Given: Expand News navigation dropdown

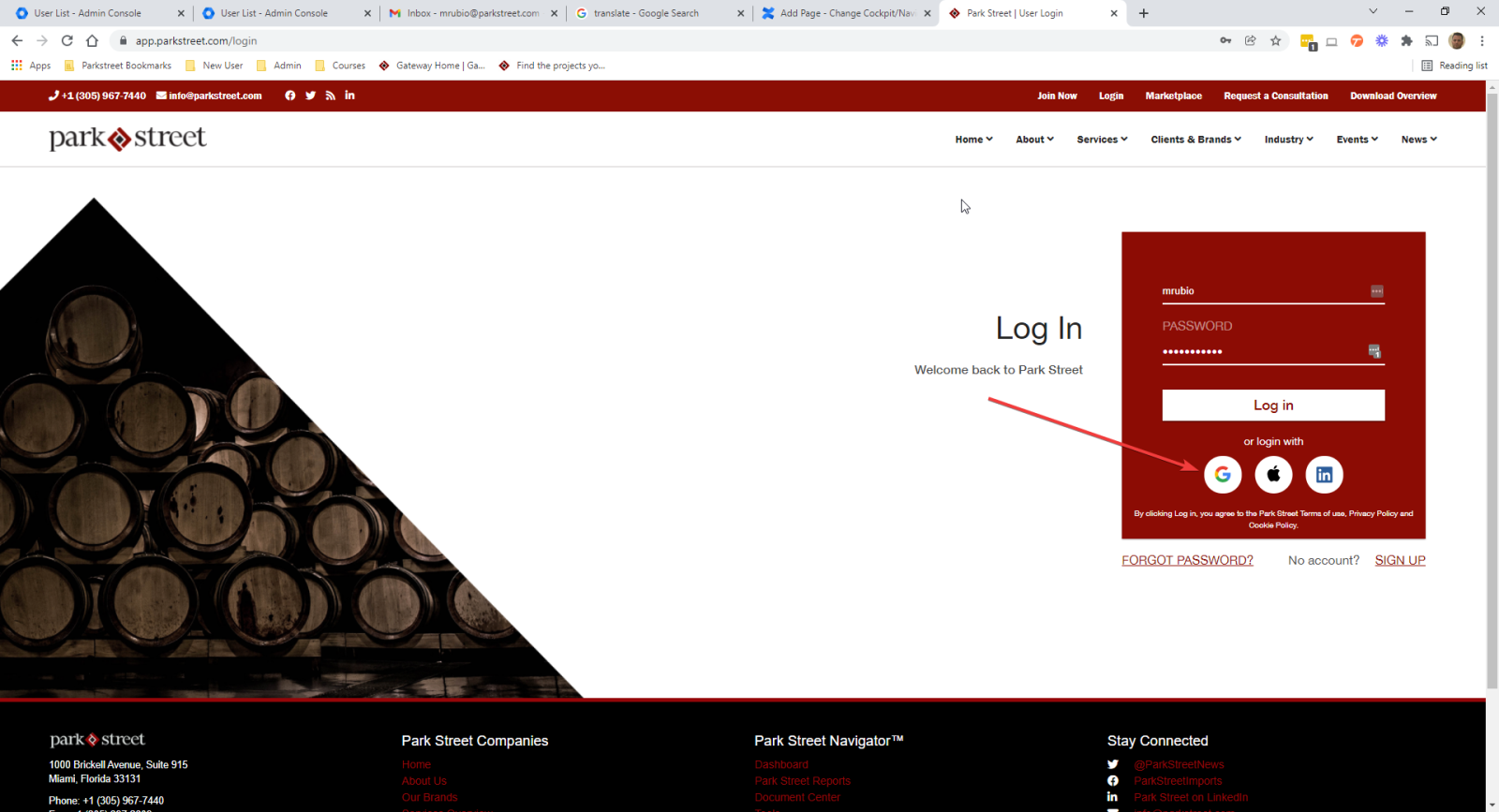Looking at the screenshot, I should (1419, 140).
